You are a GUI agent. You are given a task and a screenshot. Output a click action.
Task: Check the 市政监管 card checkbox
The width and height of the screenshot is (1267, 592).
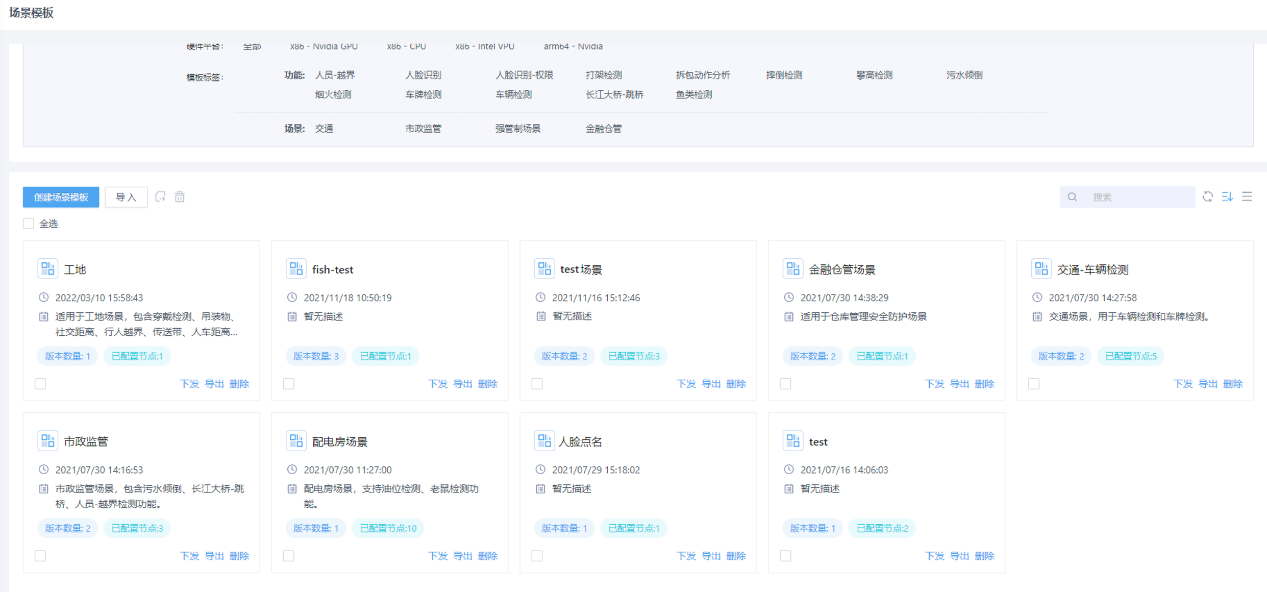pyautogui.click(x=41, y=556)
